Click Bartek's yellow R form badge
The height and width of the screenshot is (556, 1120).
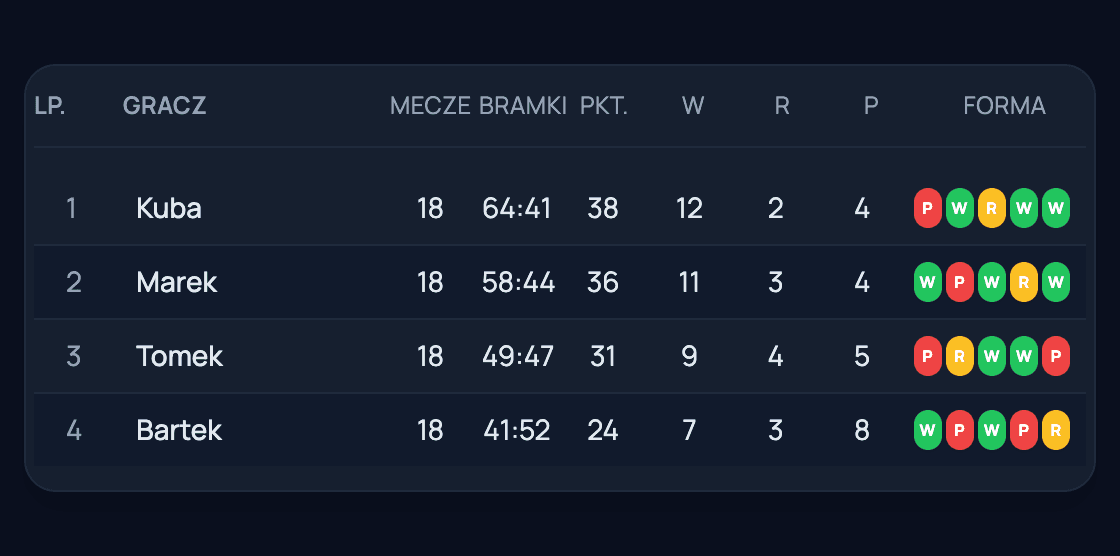(1056, 430)
